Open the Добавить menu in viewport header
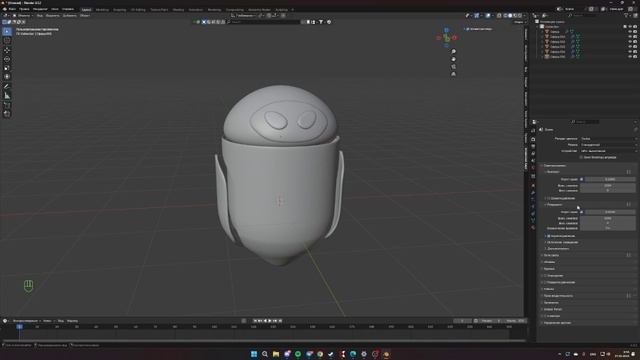 coord(70,16)
